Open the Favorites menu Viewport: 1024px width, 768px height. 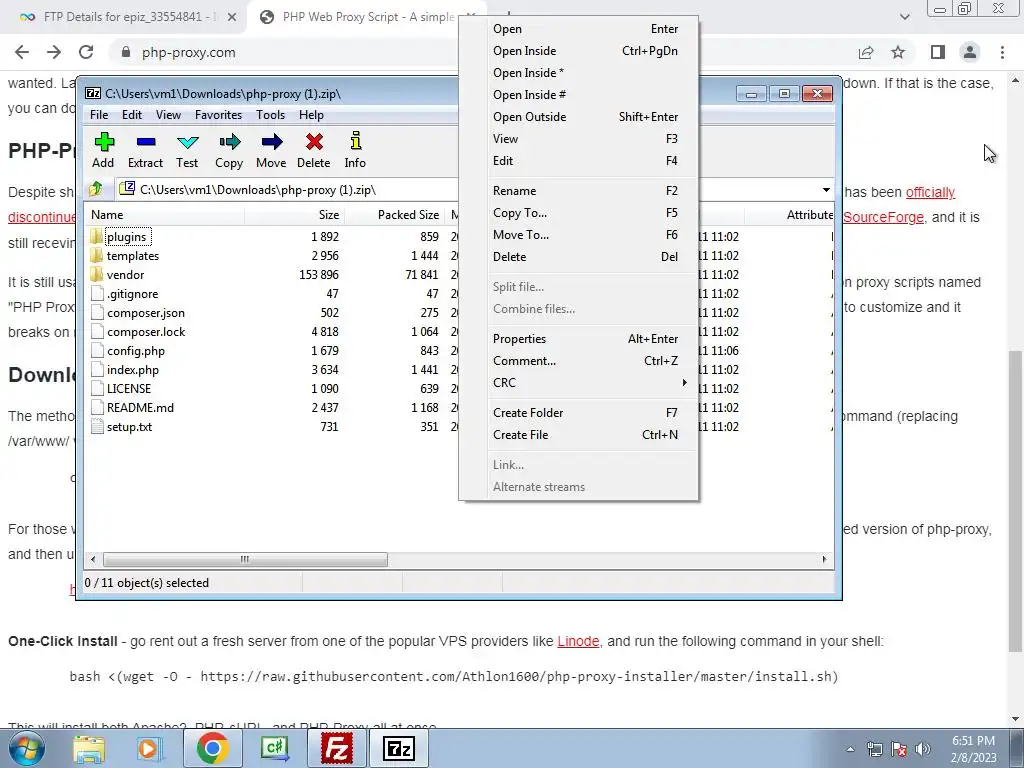pos(218,115)
